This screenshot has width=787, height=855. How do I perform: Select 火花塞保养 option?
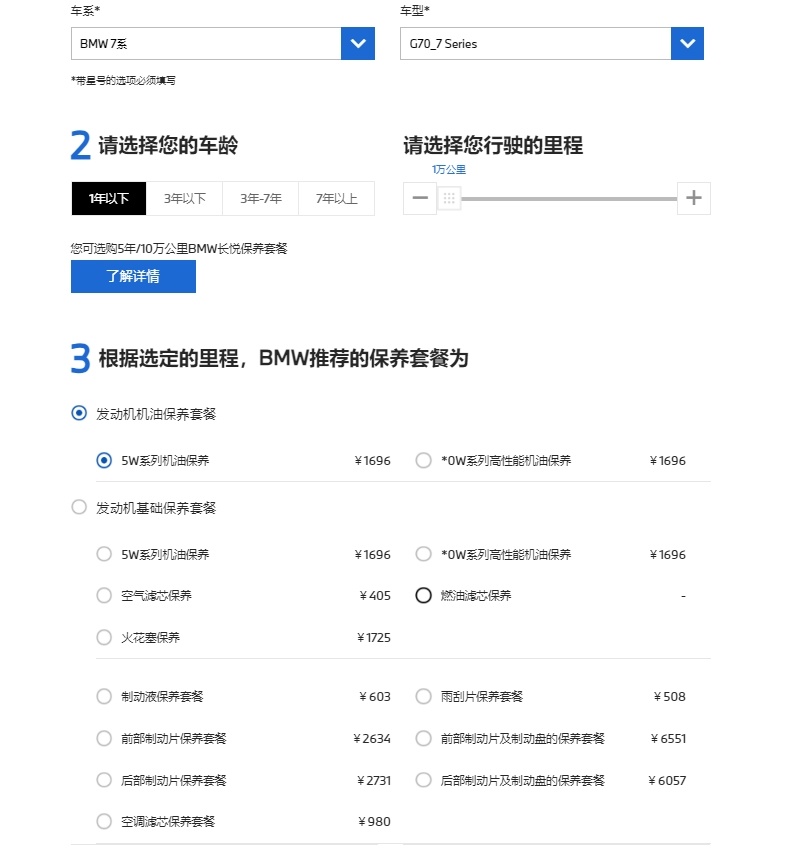(104, 637)
